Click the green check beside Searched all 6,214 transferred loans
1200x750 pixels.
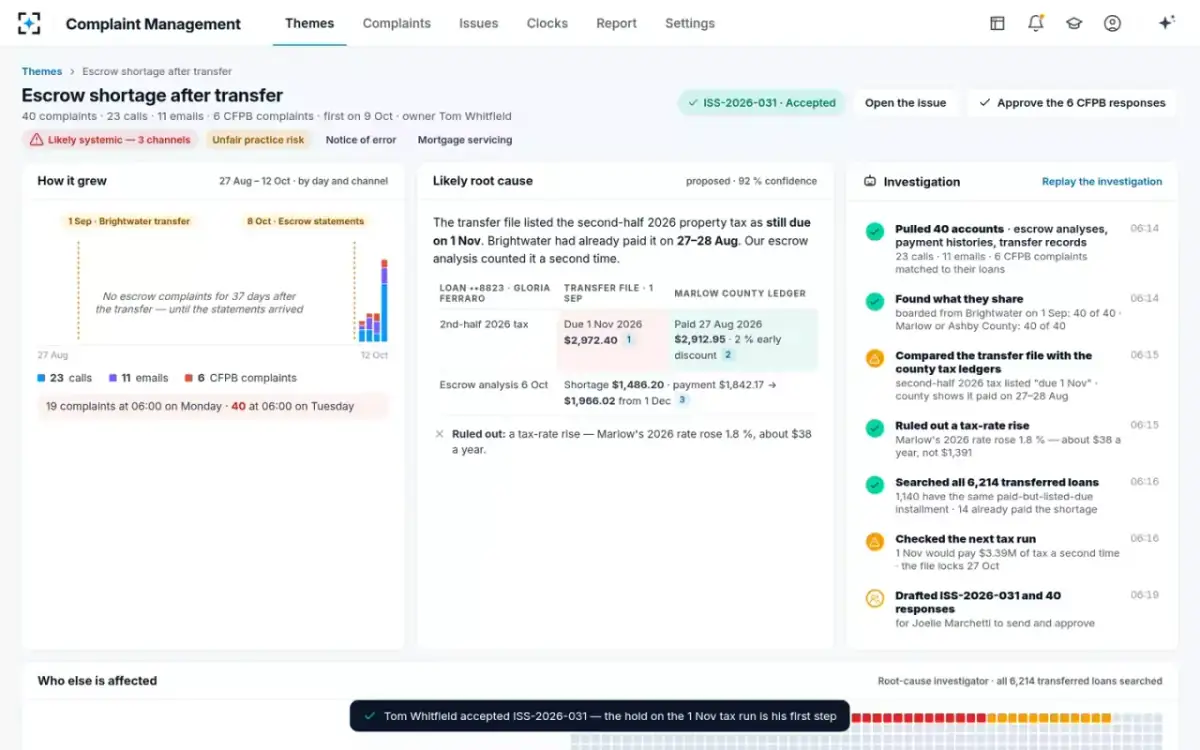(875, 485)
